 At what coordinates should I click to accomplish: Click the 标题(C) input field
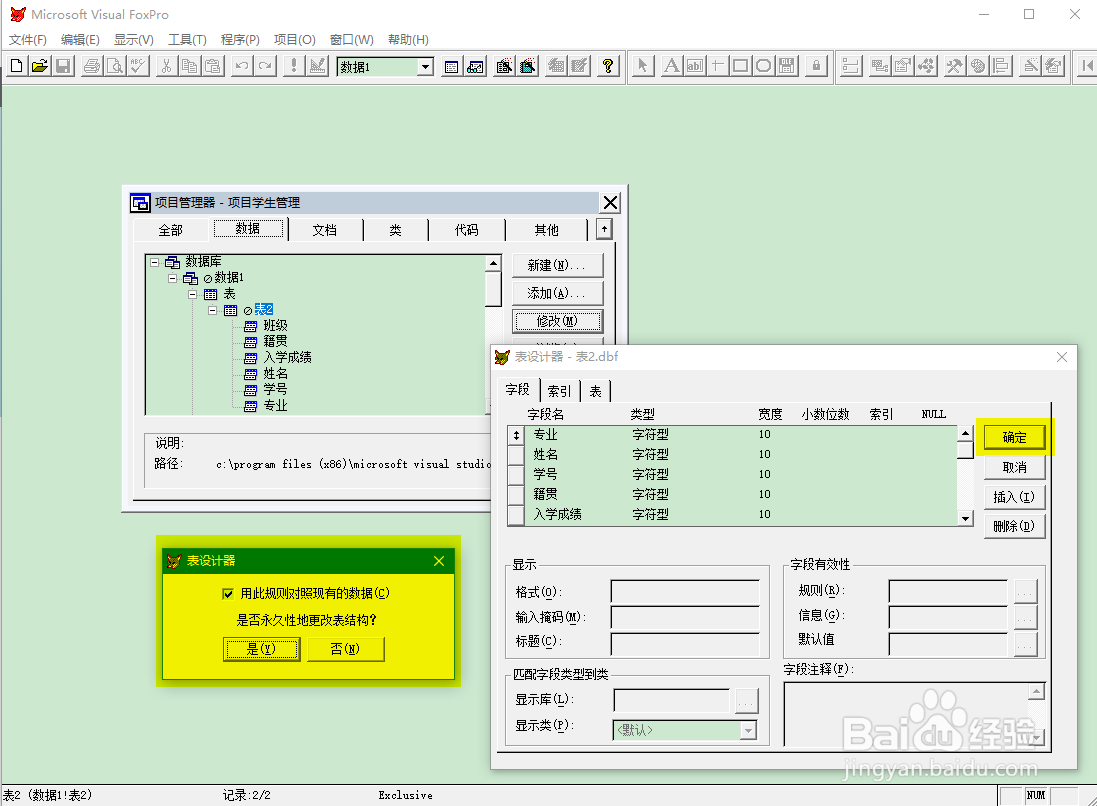pyautogui.click(x=685, y=643)
